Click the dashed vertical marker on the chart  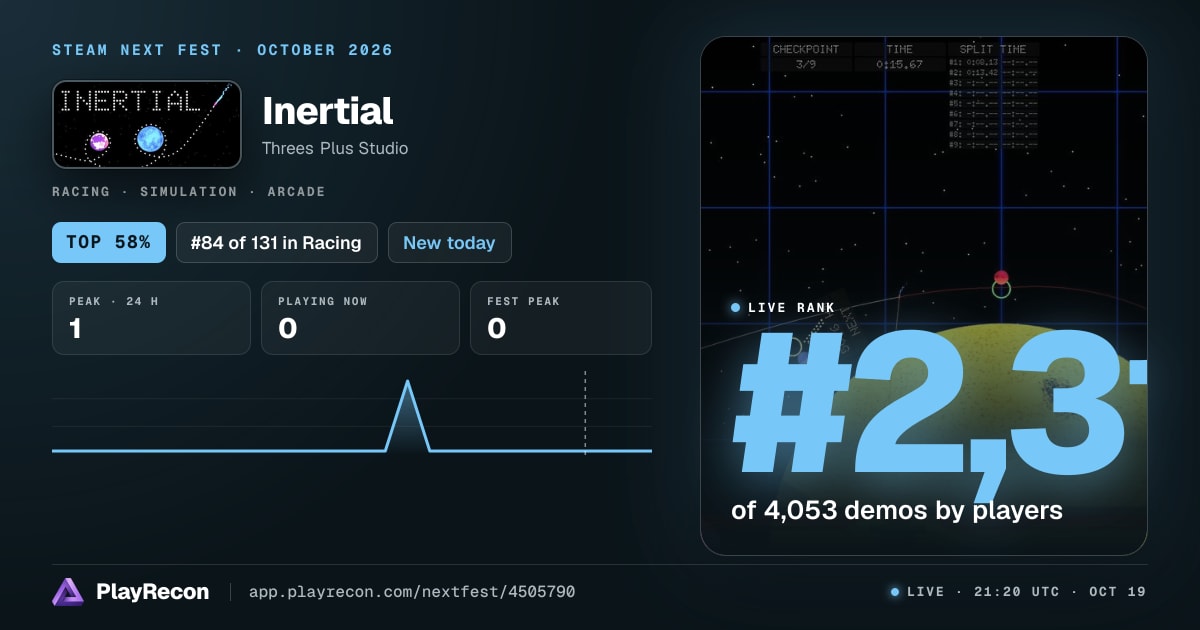[x=585, y=412]
